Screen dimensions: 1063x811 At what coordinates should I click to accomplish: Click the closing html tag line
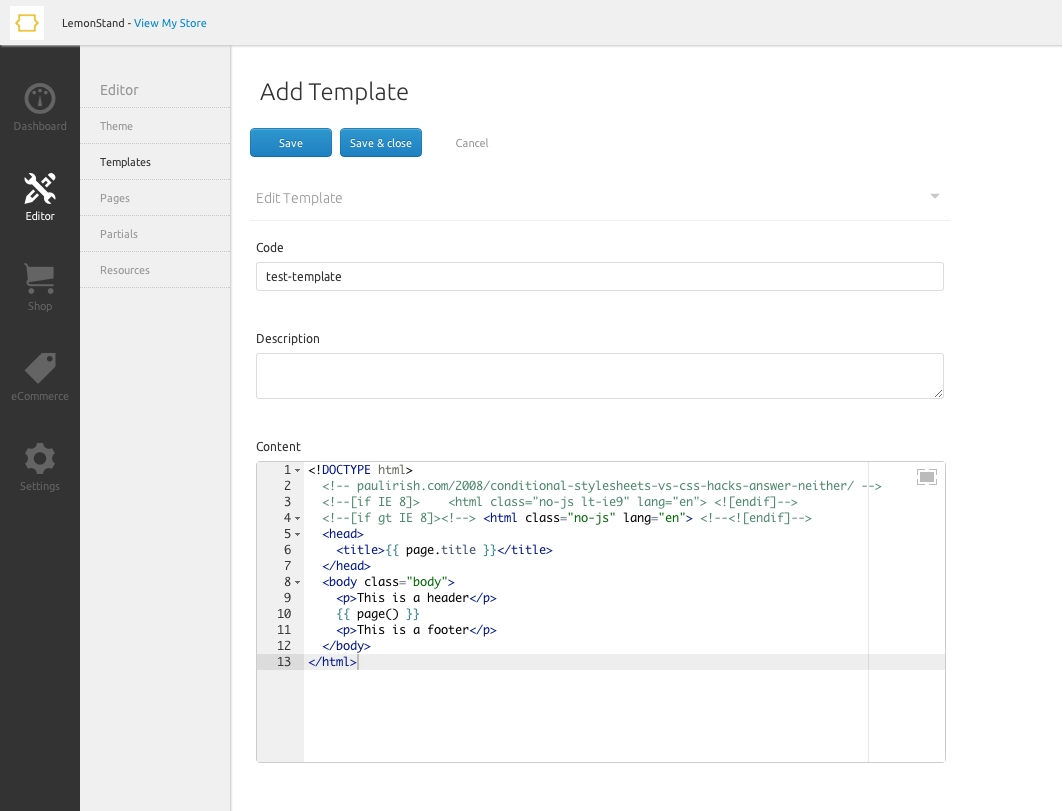click(x=332, y=662)
